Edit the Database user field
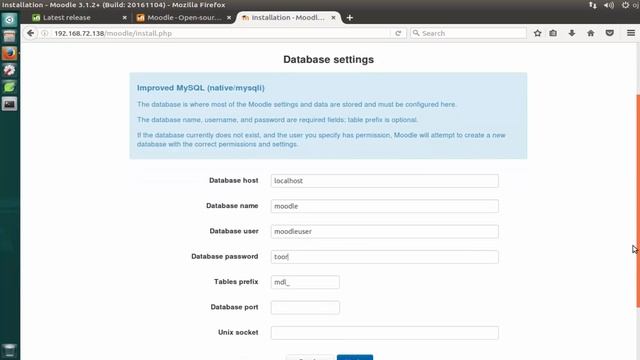The image size is (640, 360). 384,231
